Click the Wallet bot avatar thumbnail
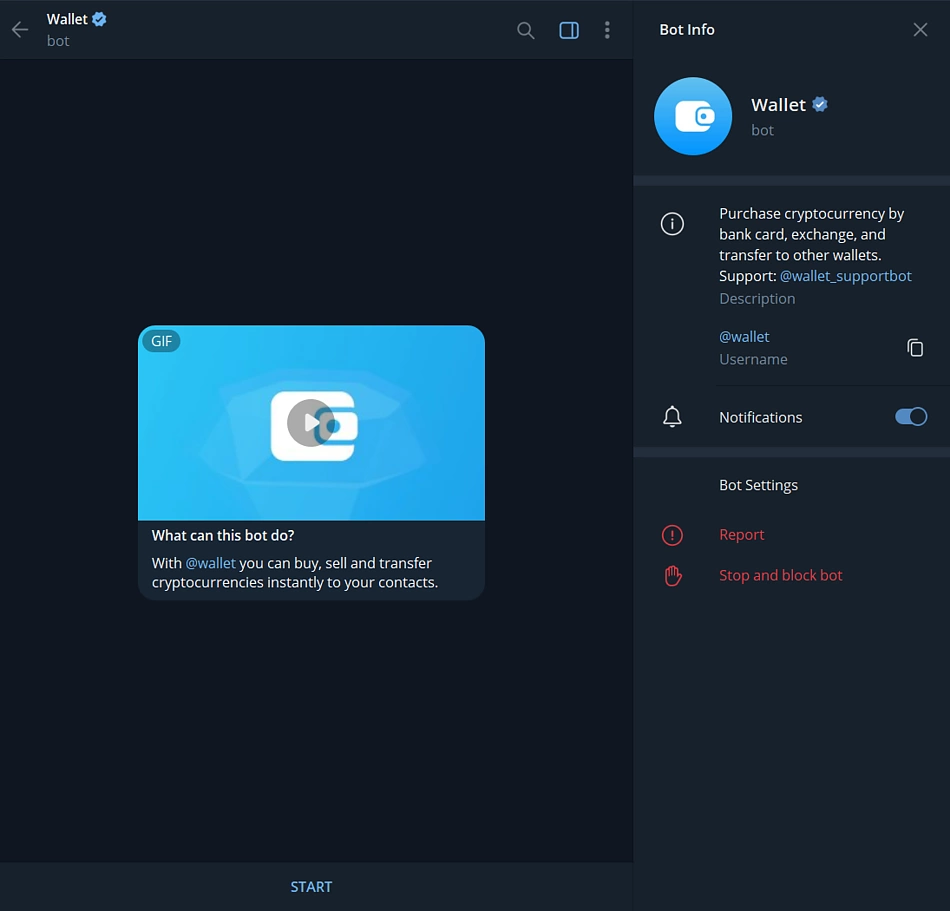The height and width of the screenshot is (911, 950). coord(693,116)
